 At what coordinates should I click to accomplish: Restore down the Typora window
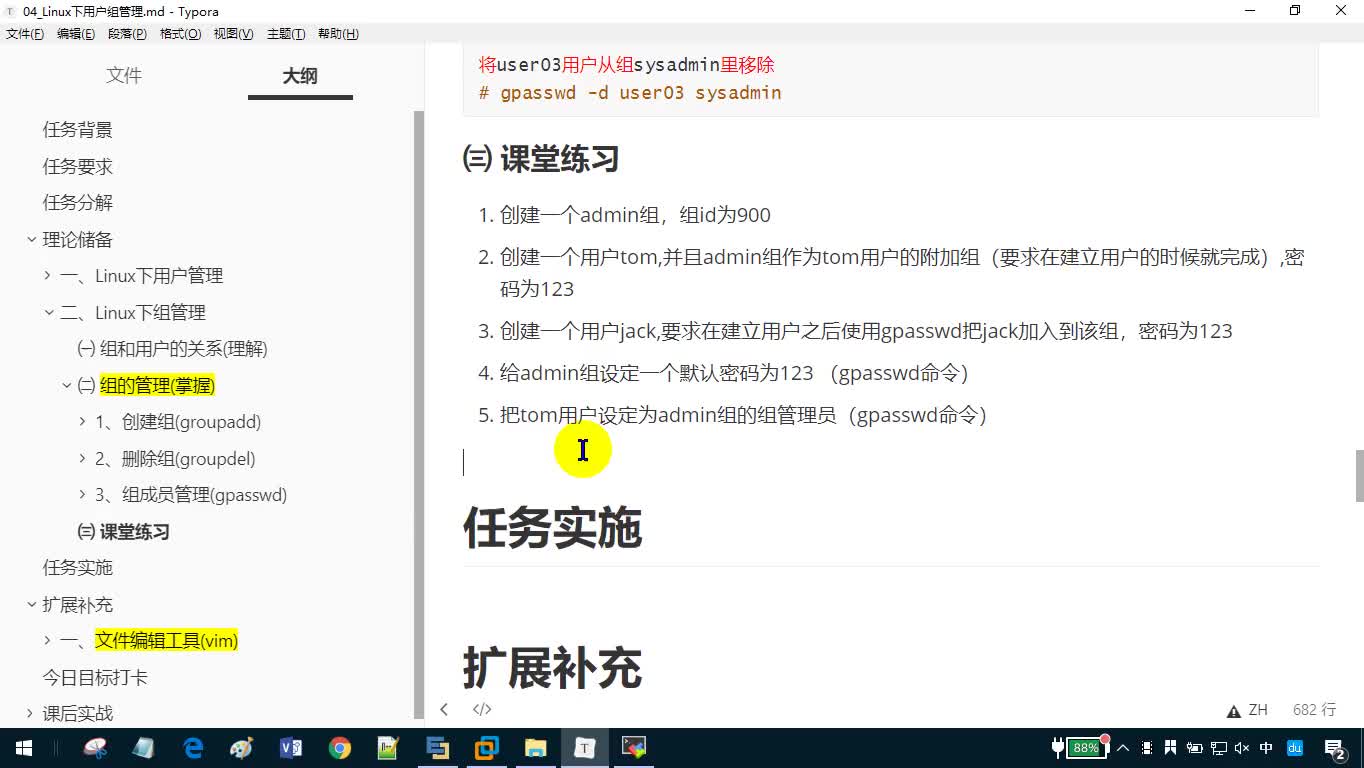point(1295,11)
